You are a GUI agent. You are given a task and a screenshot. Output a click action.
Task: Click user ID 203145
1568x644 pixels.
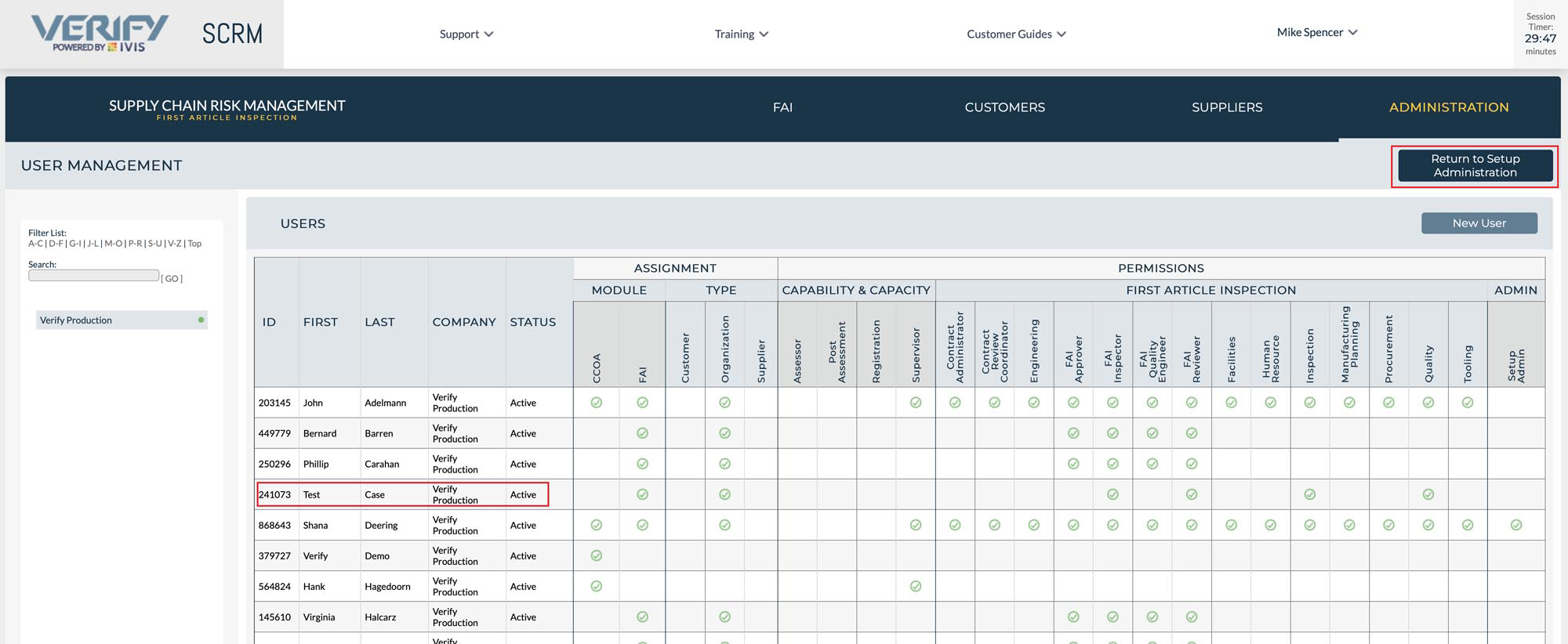tap(274, 403)
